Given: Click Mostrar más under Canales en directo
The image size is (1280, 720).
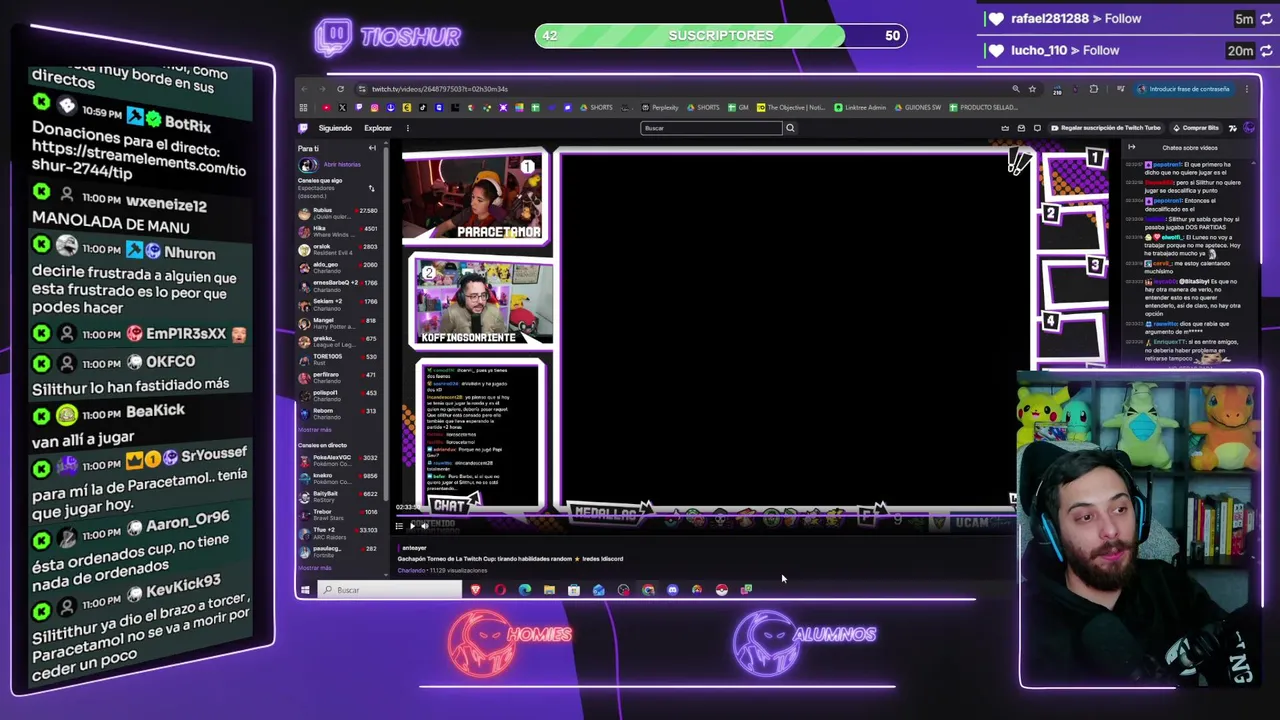Looking at the screenshot, I should [x=315, y=568].
